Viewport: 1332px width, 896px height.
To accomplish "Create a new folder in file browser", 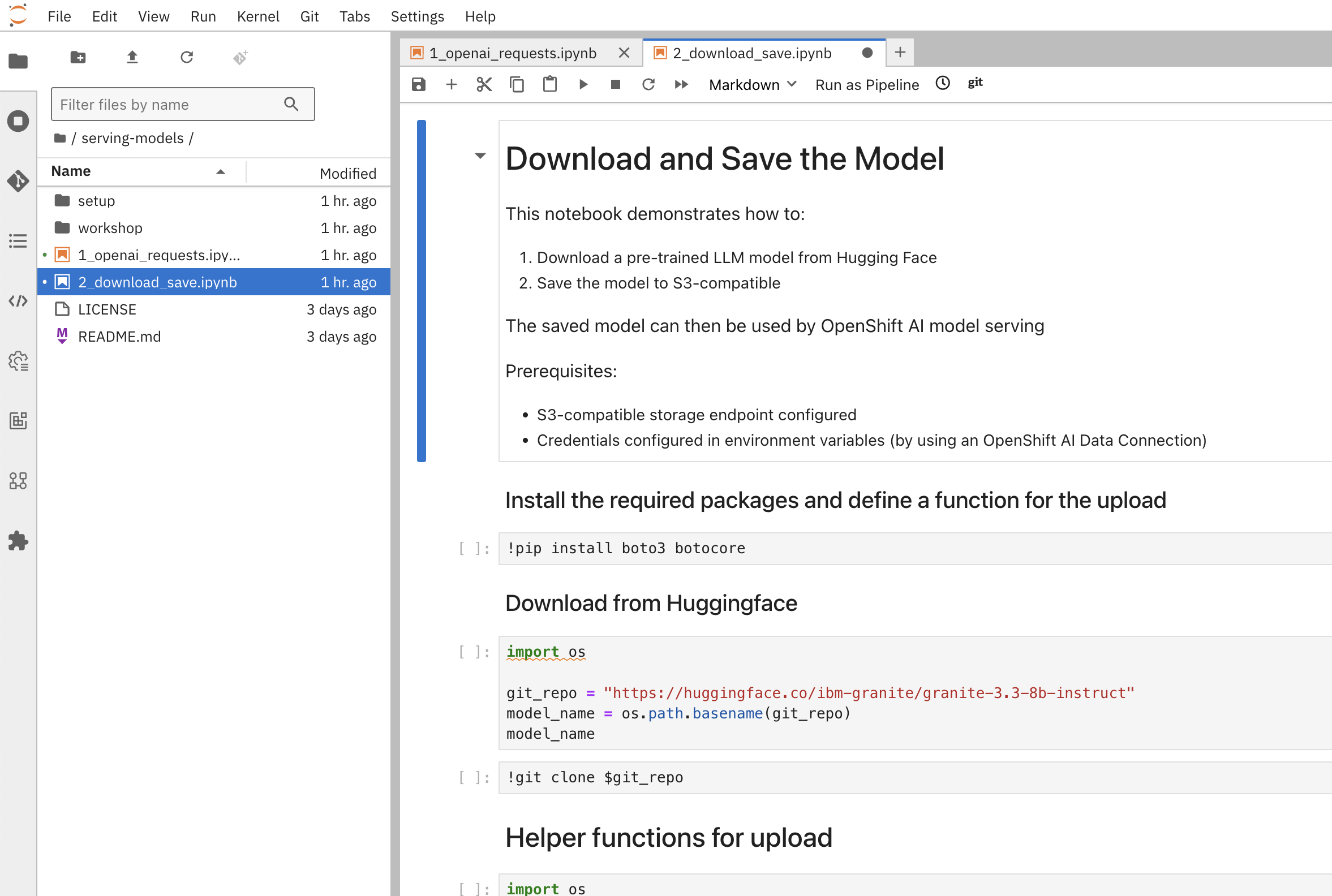I will pos(78,57).
